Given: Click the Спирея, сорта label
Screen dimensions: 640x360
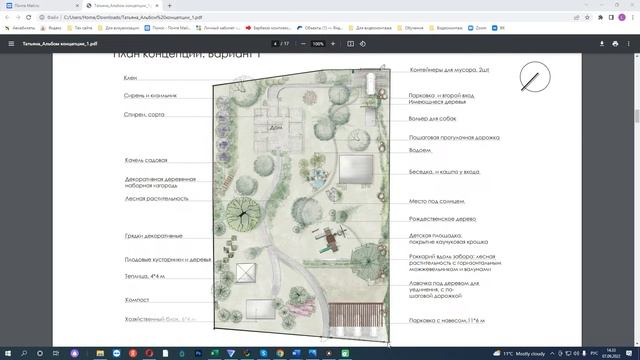Looking at the screenshot, I should click(144, 115).
